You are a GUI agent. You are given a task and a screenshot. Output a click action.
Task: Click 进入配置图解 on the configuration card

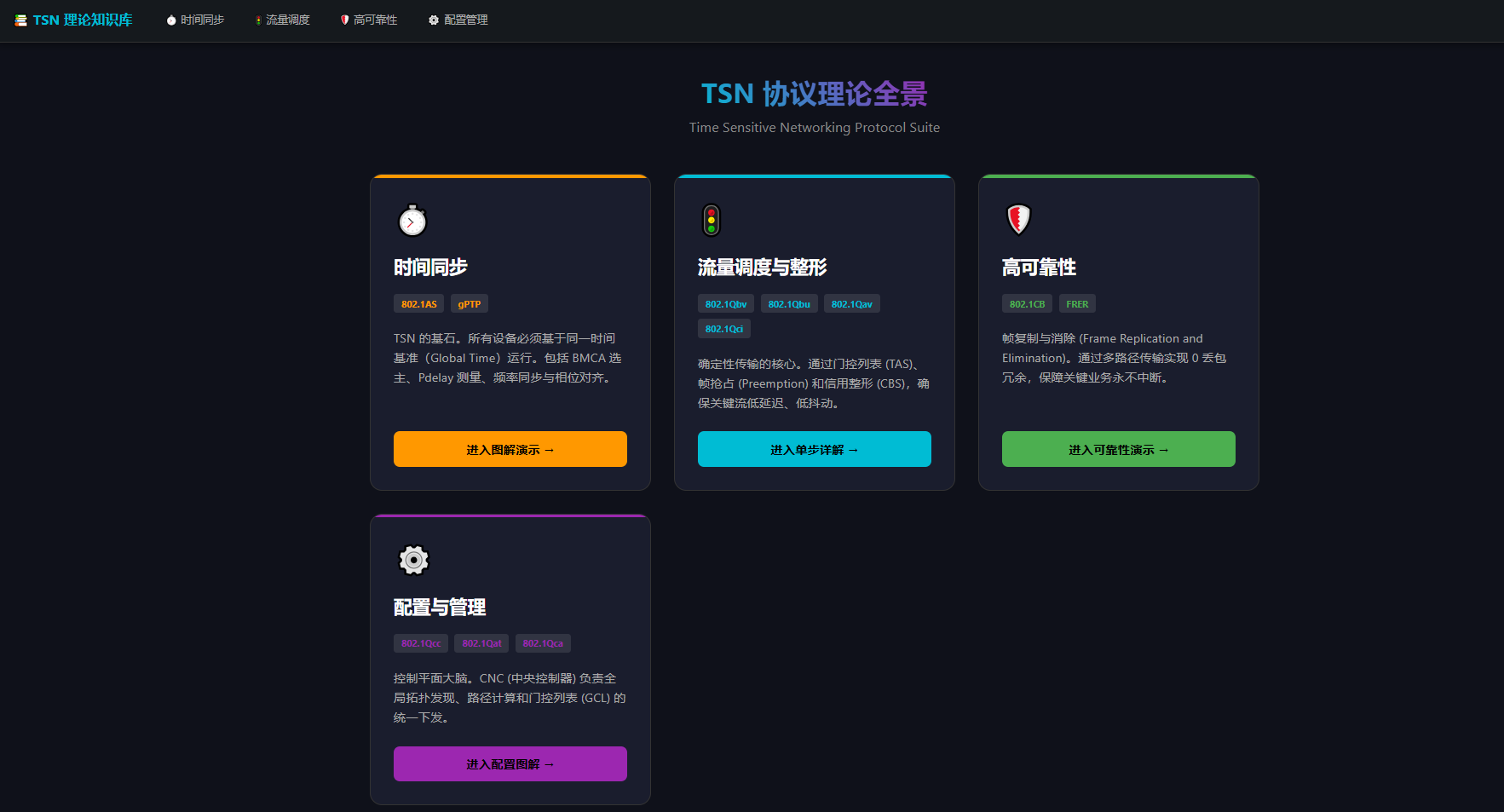(510, 763)
